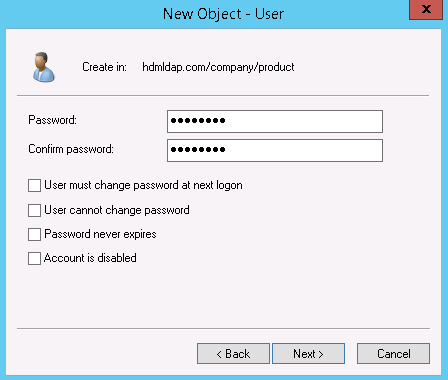This screenshot has height=380, width=448.
Task: Click the 'Confirm password:' field label
Action: tap(71, 149)
